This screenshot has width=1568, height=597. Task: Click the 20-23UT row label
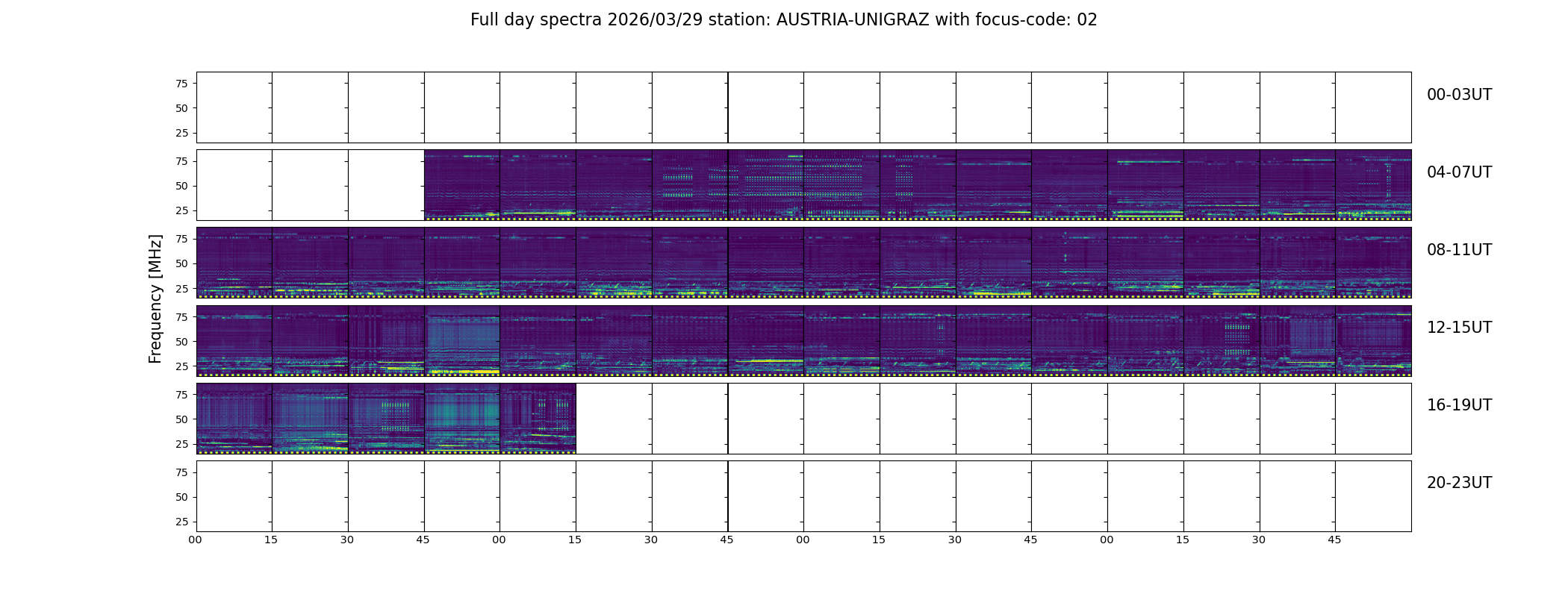pyautogui.click(x=1459, y=483)
